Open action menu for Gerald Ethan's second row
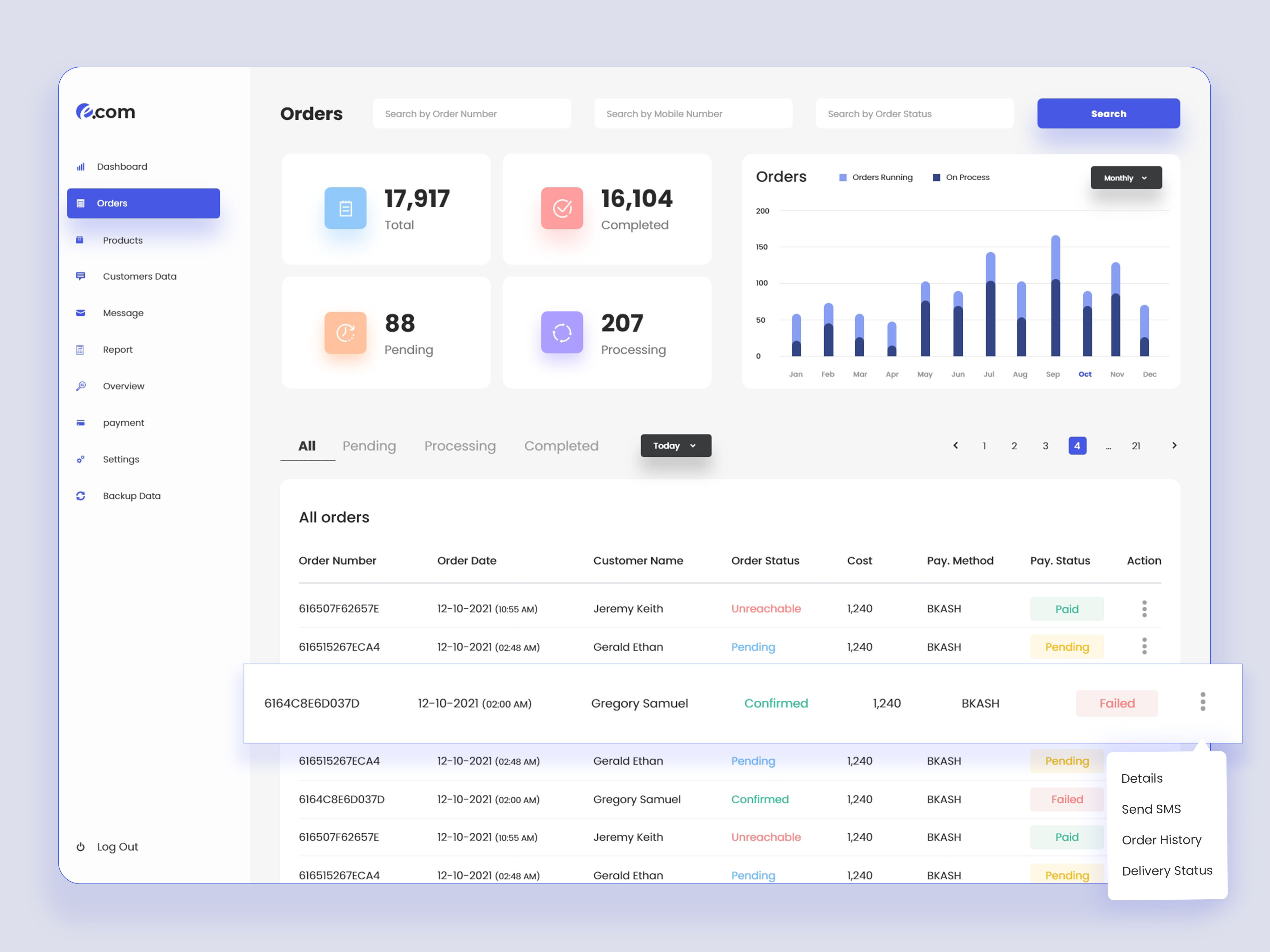Screen dimensions: 1270x952 click(x=1144, y=647)
